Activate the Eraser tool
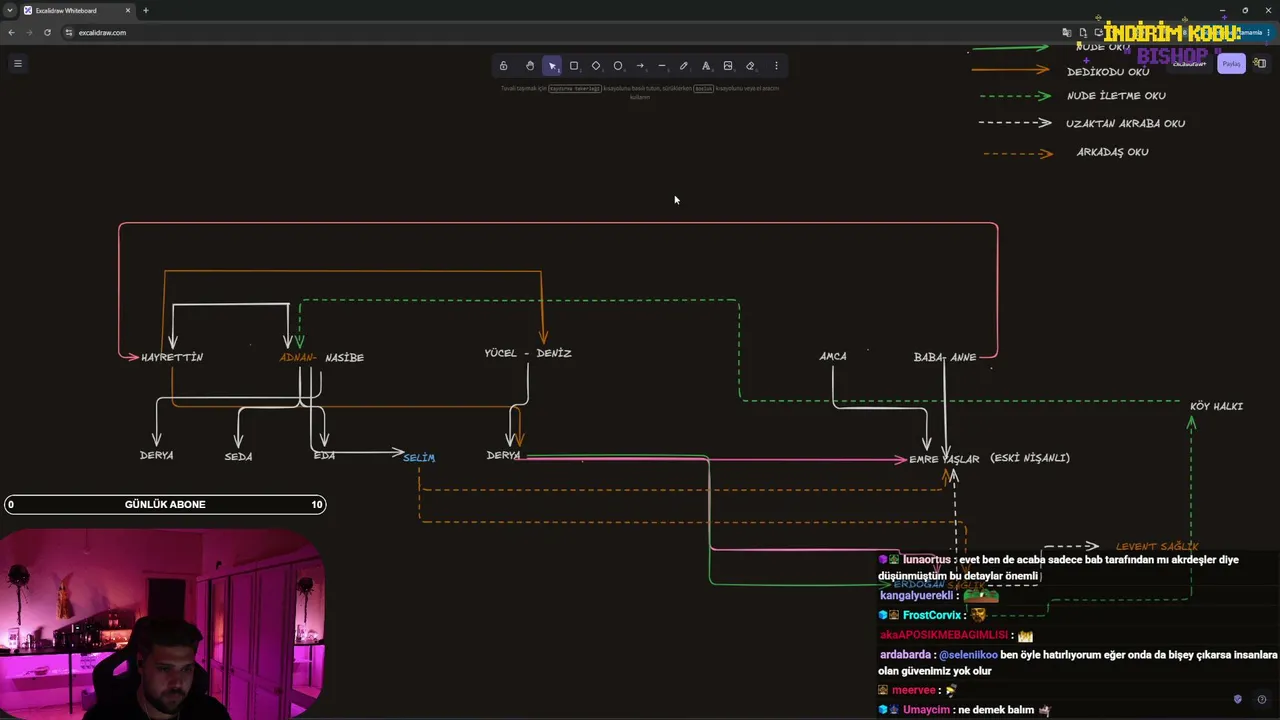This screenshot has height=720, width=1280. tap(750, 66)
